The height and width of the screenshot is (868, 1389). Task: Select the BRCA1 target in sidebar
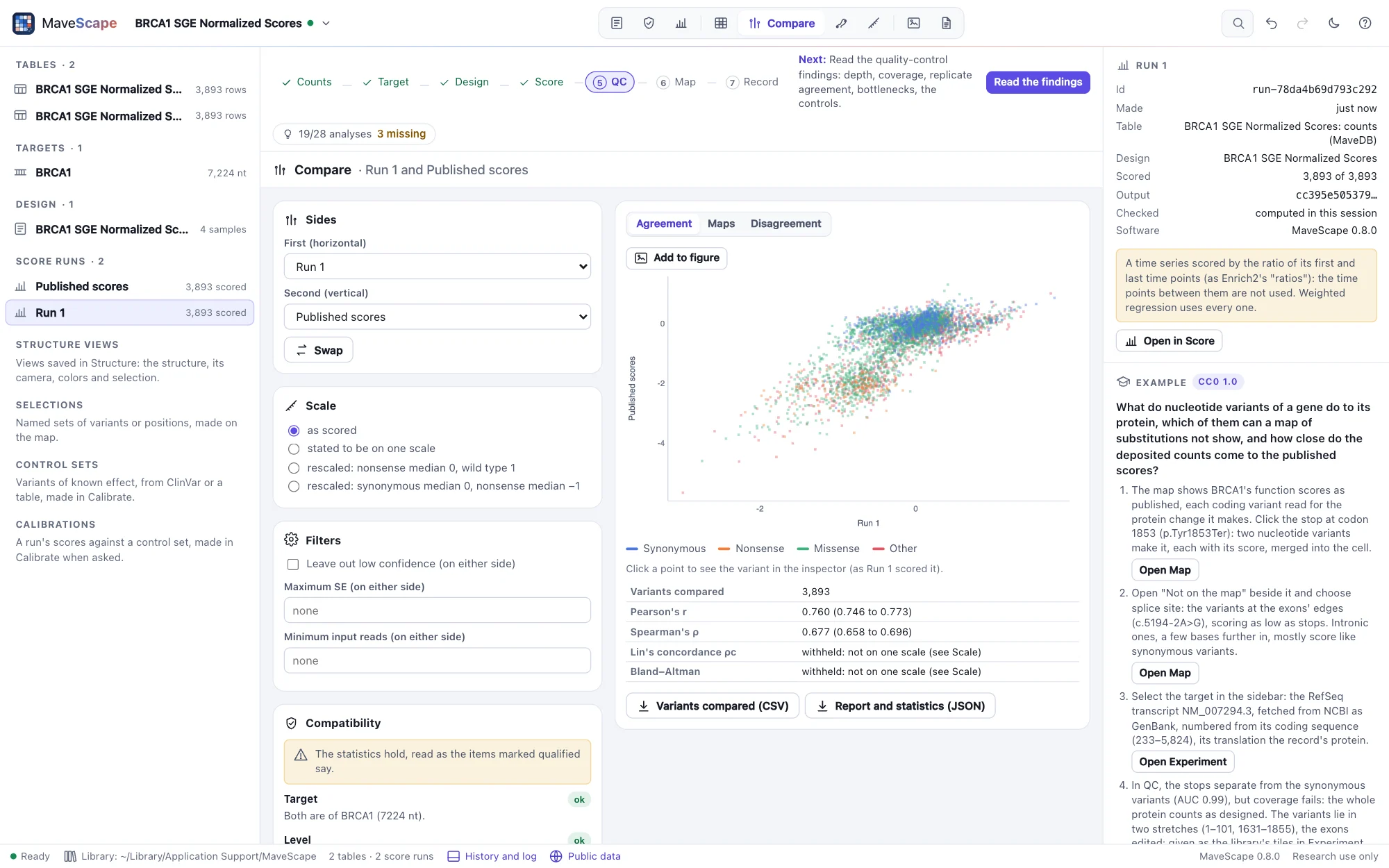click(x=130, y=172)
